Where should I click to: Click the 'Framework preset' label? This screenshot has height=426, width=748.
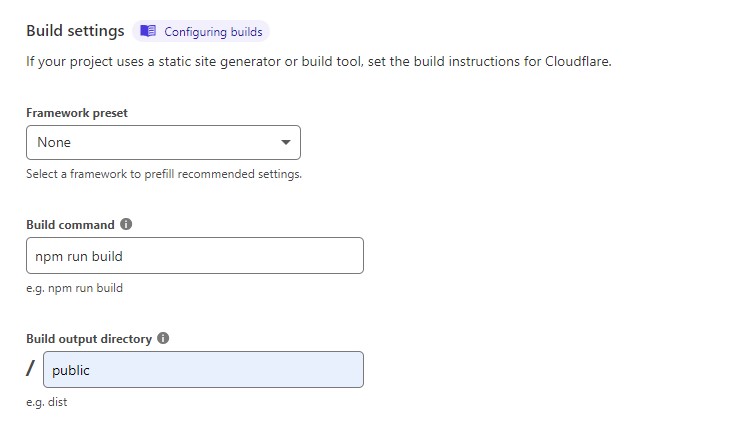coord(77,113)
